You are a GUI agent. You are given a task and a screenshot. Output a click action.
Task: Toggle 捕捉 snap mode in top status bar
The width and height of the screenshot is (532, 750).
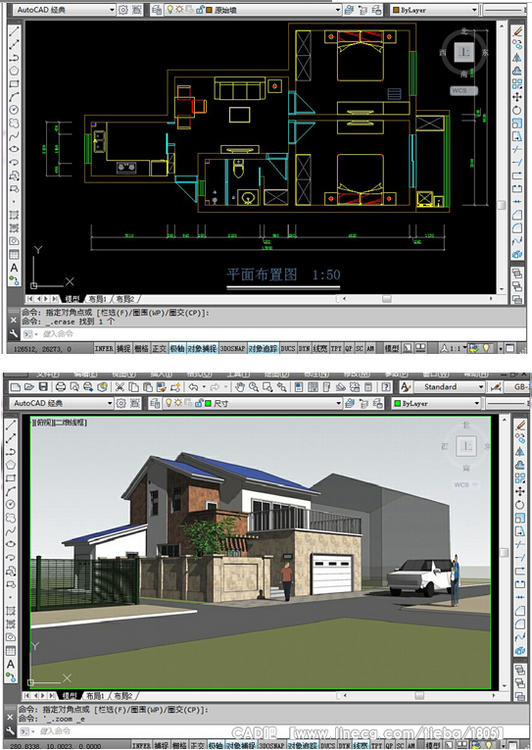[123, 349]
